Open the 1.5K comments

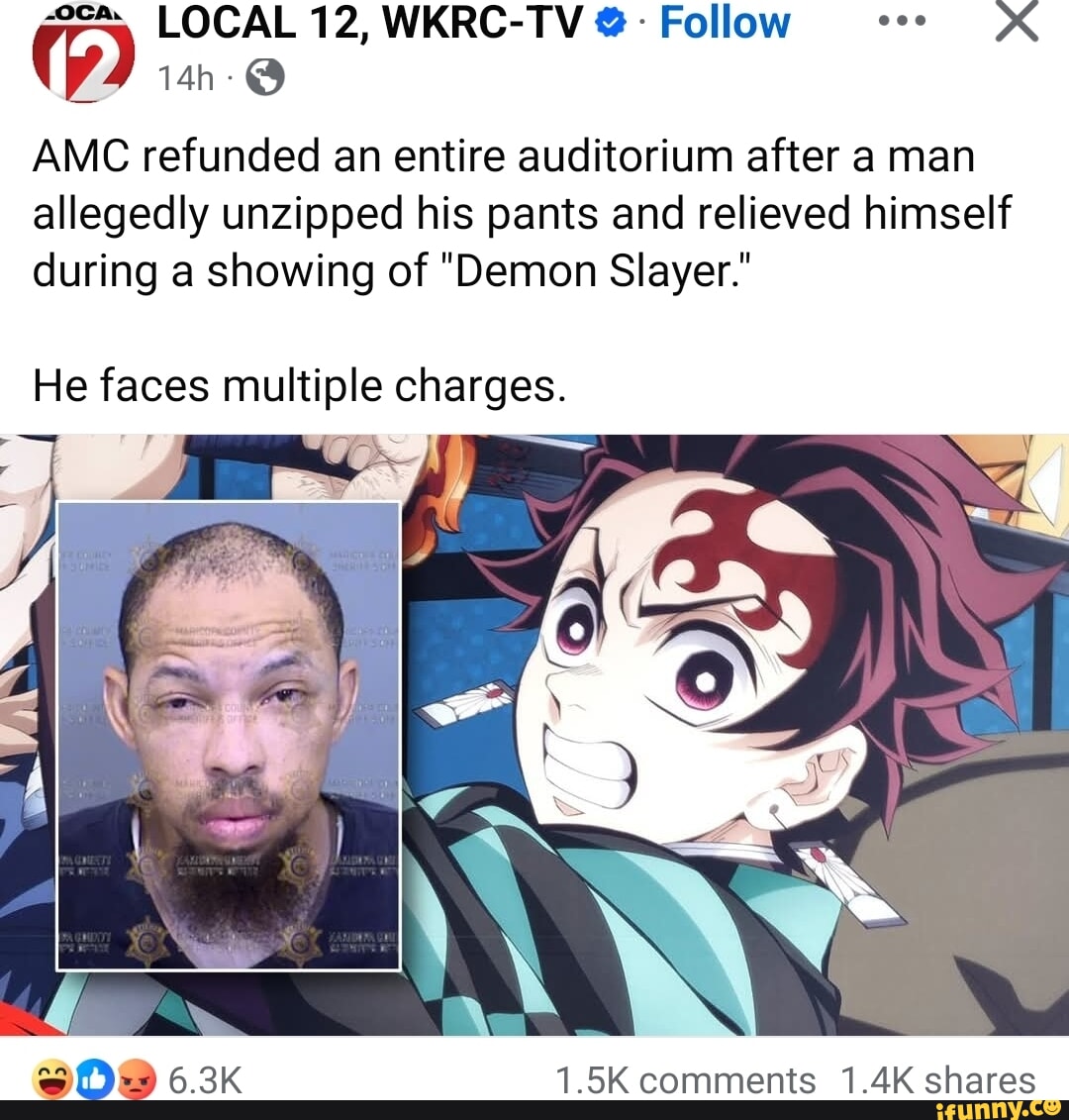686,1080
